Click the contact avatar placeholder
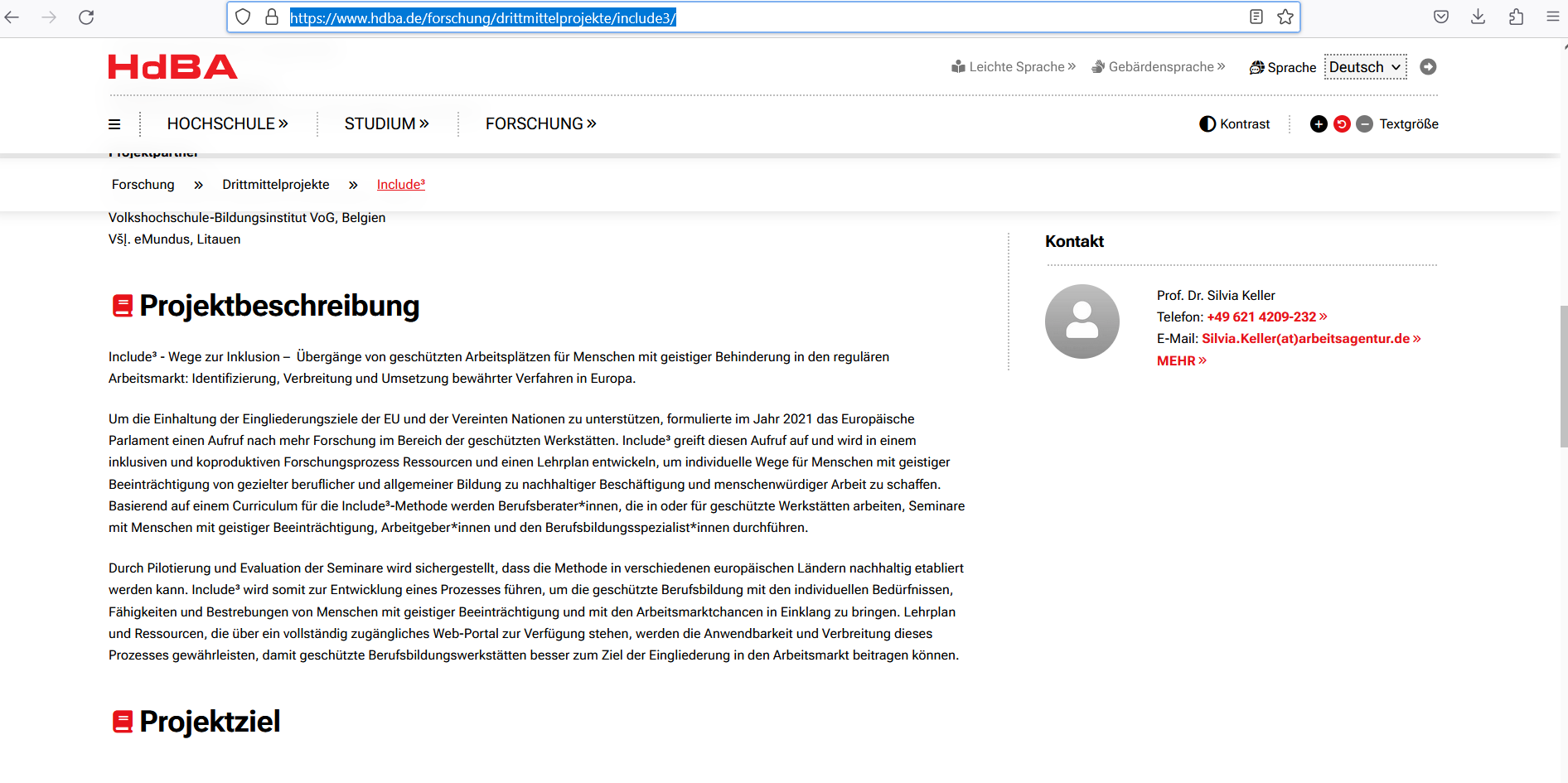 coord(1082,321)
